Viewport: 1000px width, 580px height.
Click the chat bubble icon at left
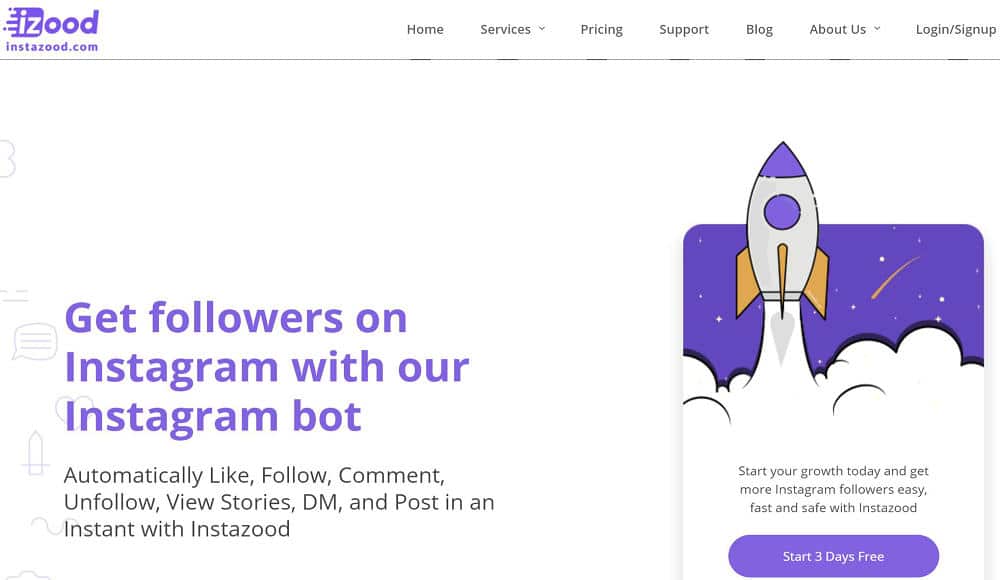35,341
